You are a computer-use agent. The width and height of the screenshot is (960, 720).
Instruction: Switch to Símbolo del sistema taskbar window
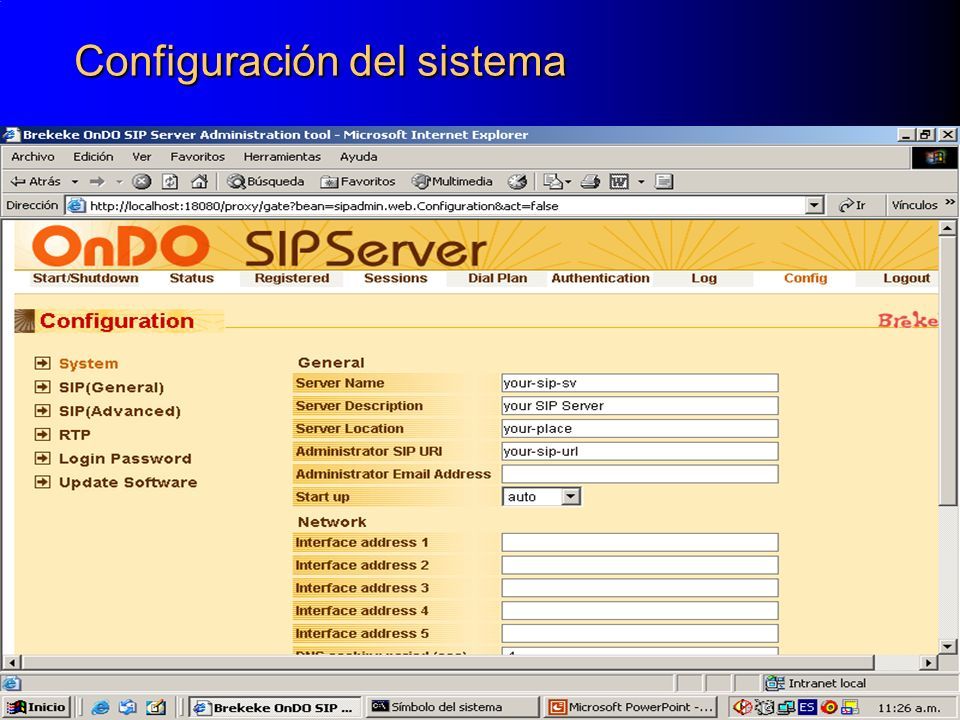[454, 707]
